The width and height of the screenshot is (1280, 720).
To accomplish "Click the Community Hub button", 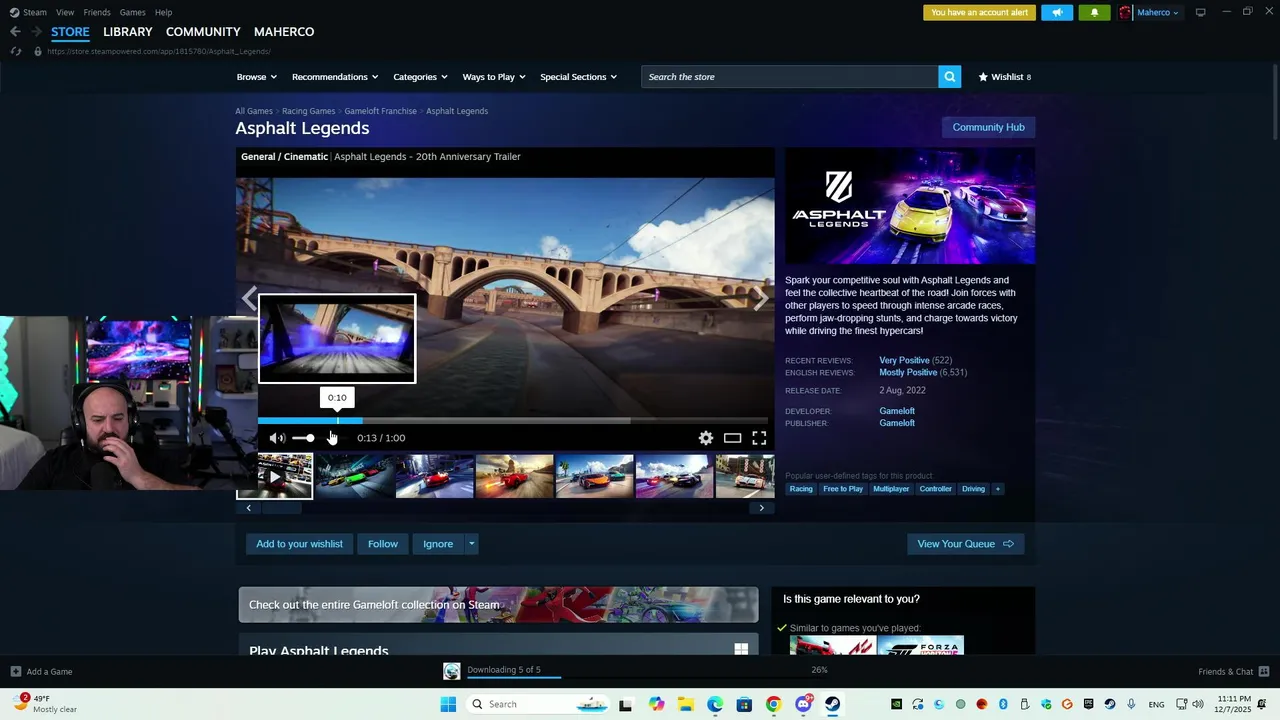I will point(988,127).
